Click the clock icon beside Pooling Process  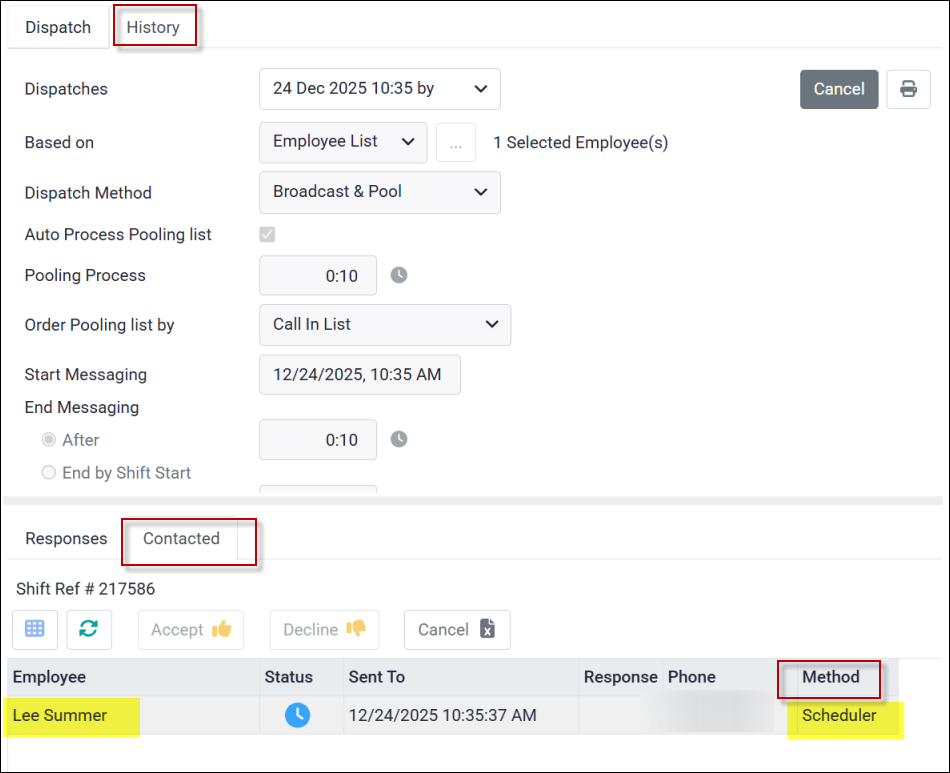click(x=399, y=275)
